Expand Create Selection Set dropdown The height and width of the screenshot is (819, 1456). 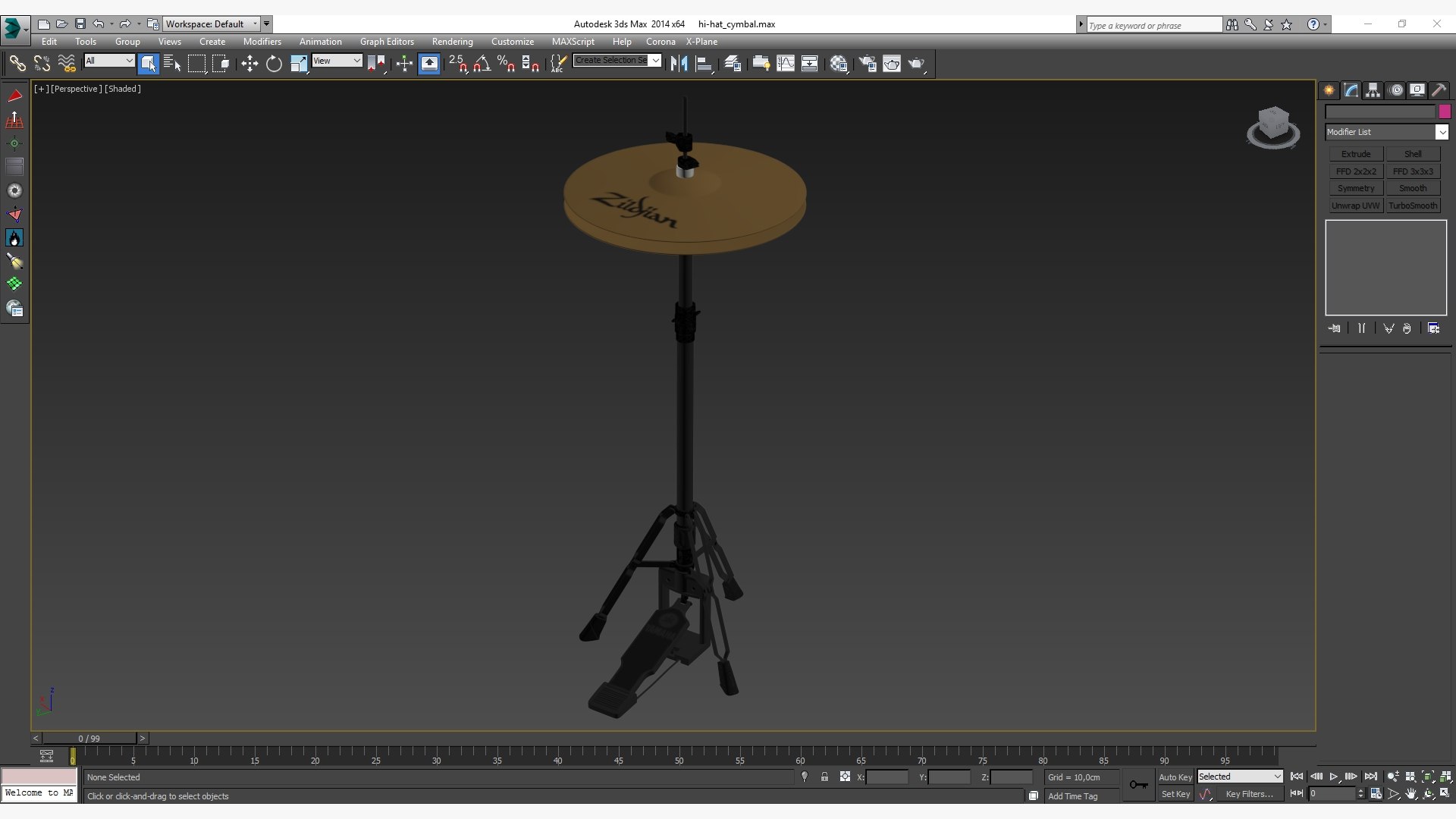tap(655, 61)
